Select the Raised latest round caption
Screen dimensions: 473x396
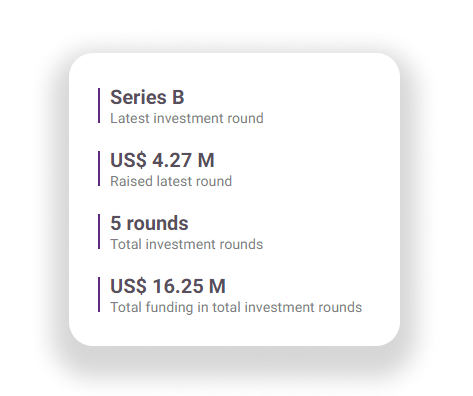click(171, 181)
